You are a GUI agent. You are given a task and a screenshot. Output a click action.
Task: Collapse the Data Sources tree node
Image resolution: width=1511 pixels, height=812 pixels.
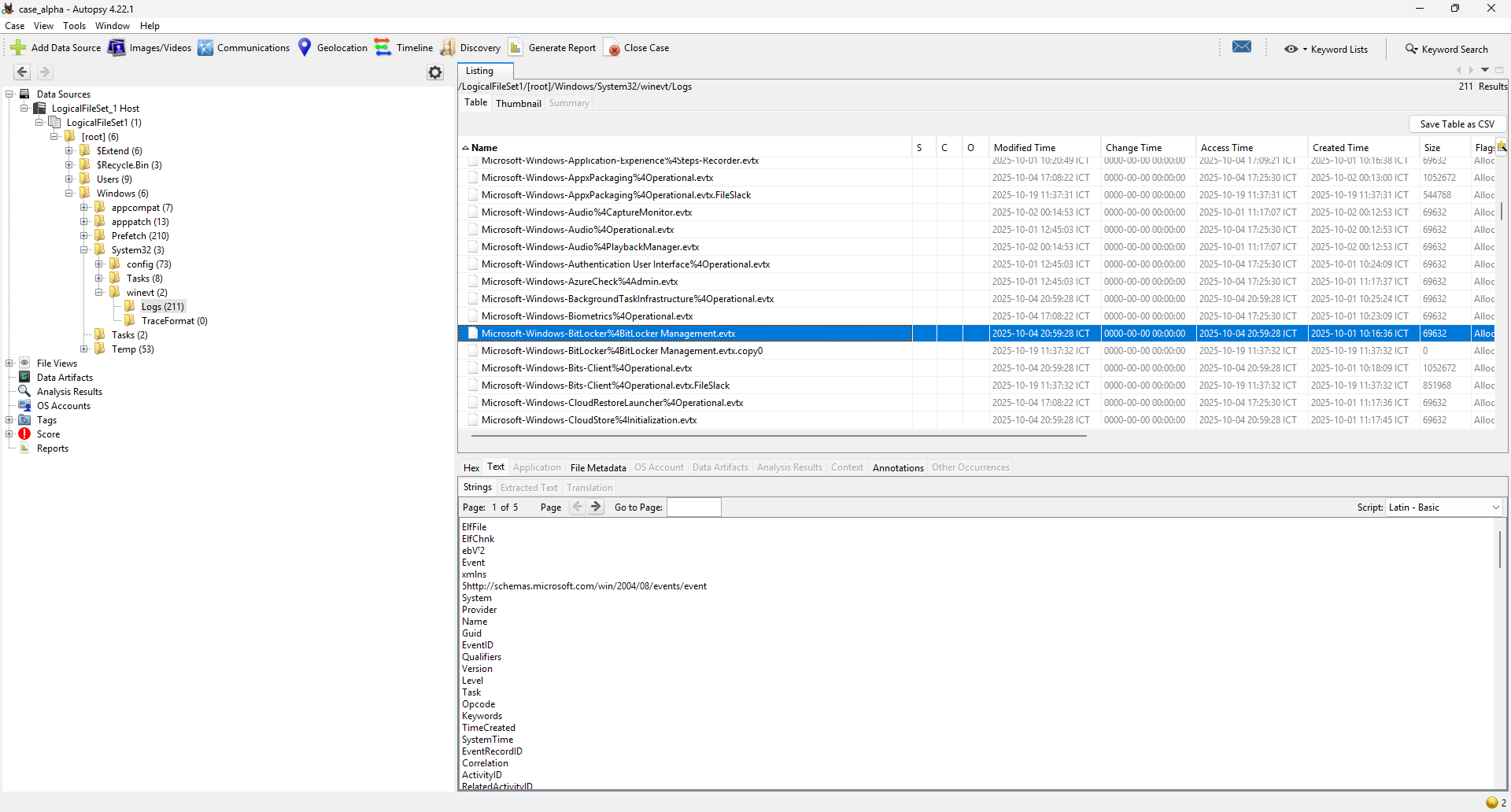pos(9,94)
